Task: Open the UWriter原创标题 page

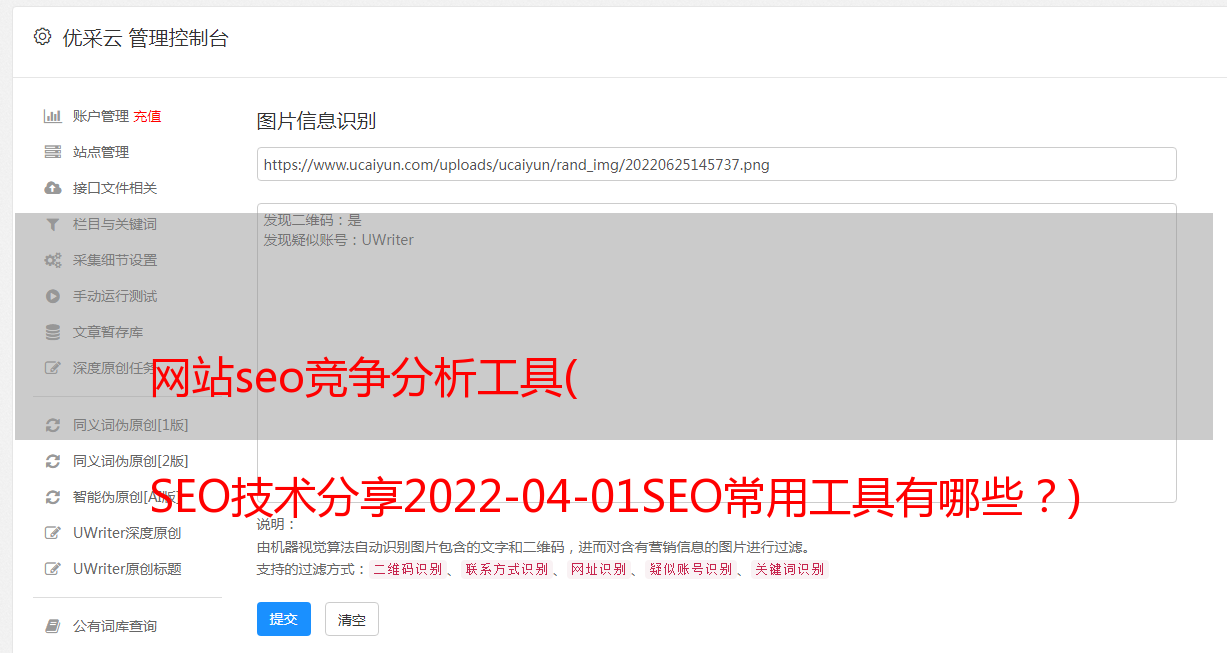Action: click(127, 569)
